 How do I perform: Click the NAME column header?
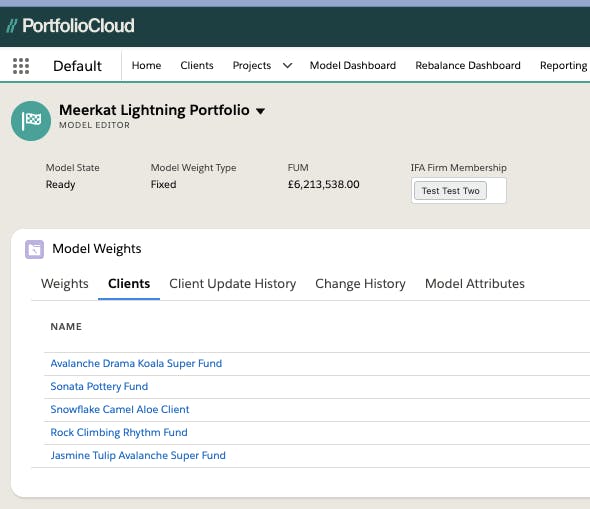(66, 327)
